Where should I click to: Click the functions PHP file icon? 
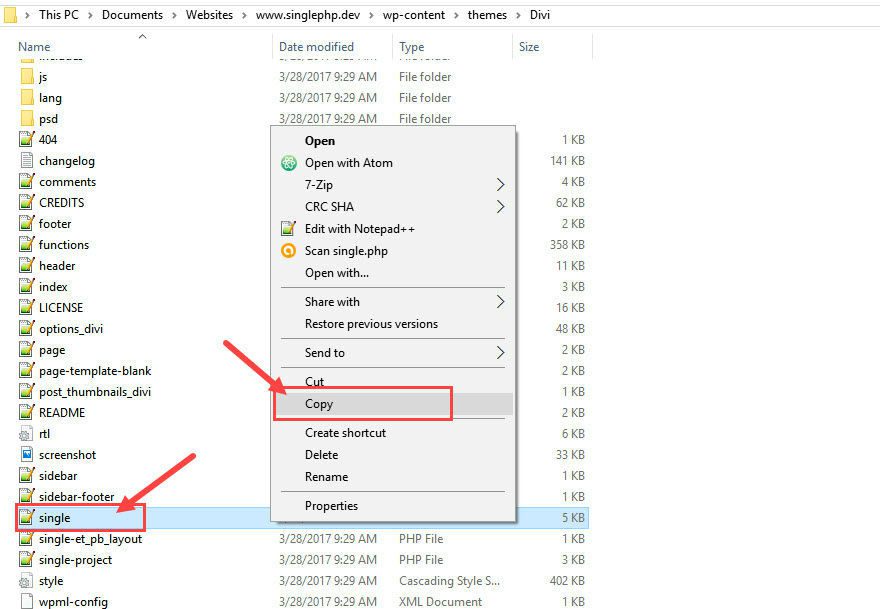[27, 245]
